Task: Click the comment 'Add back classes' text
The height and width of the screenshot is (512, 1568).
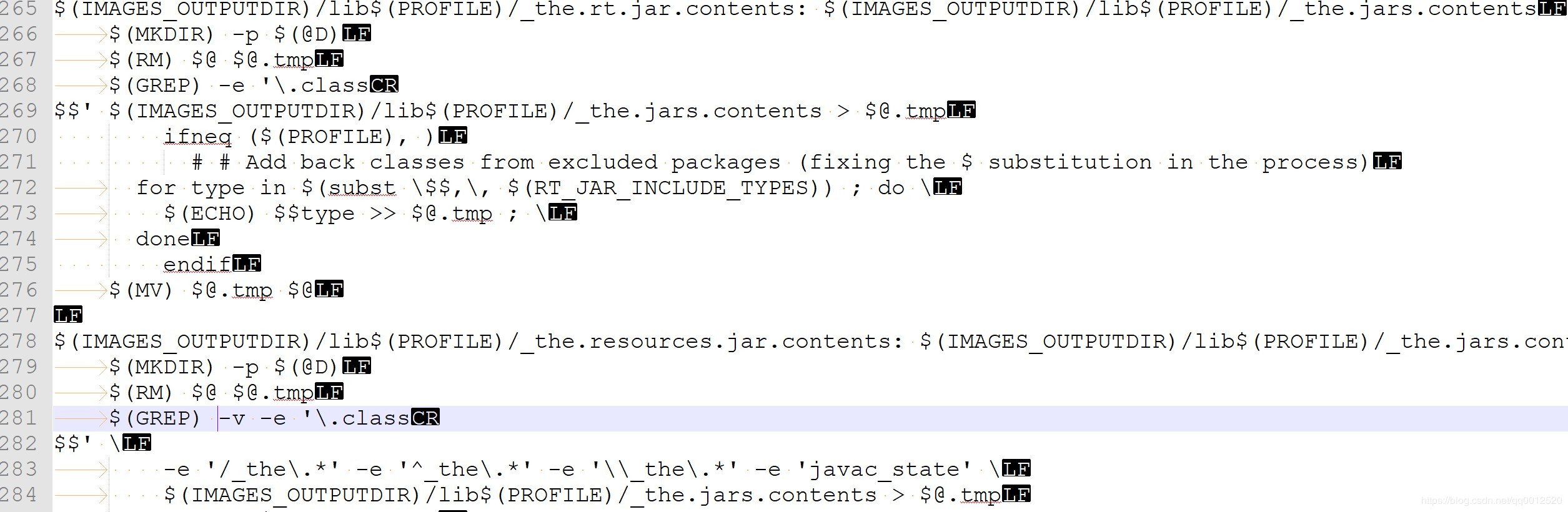Action: 355,162
